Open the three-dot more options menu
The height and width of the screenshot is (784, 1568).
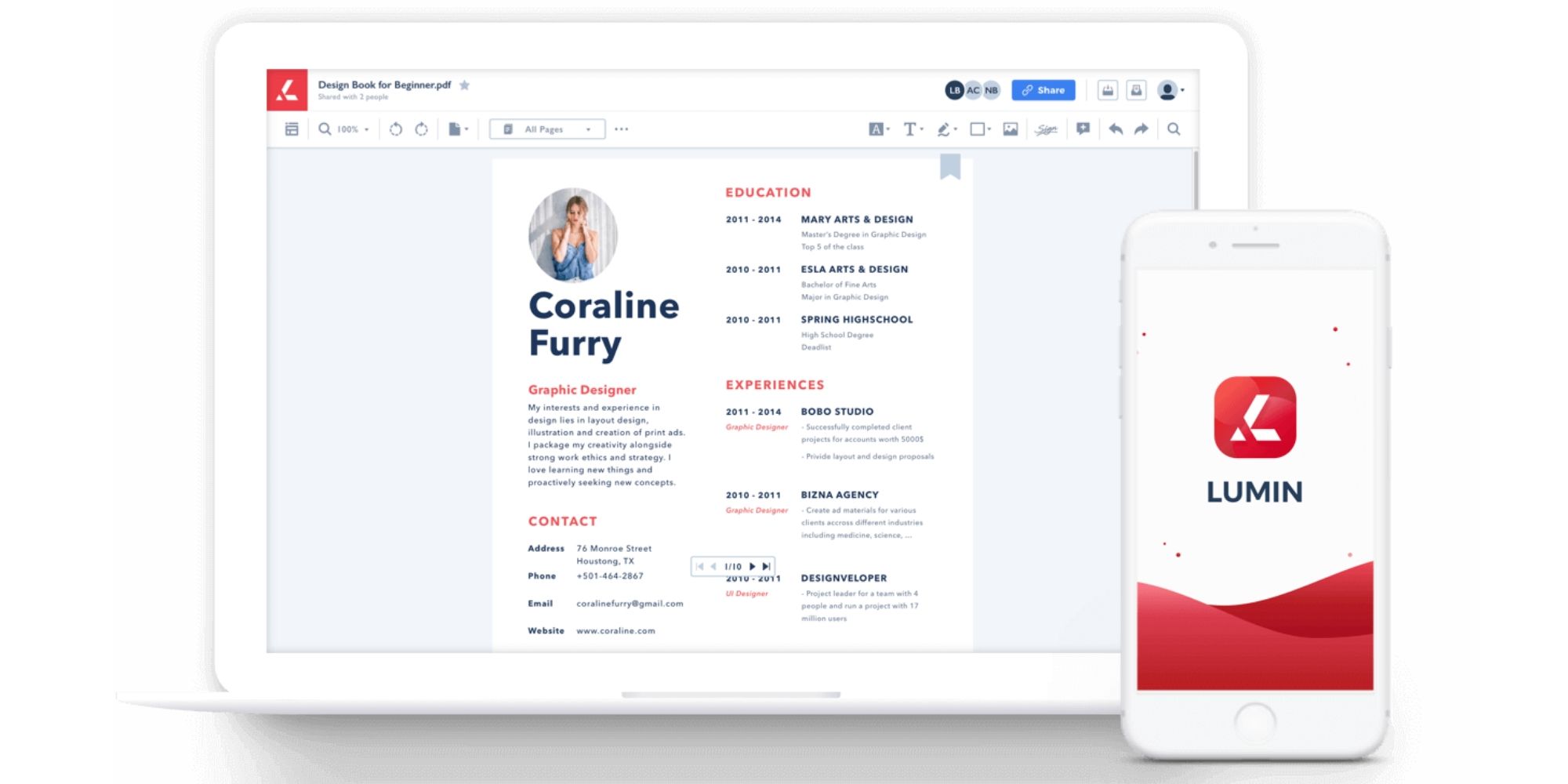click(622, 129)
